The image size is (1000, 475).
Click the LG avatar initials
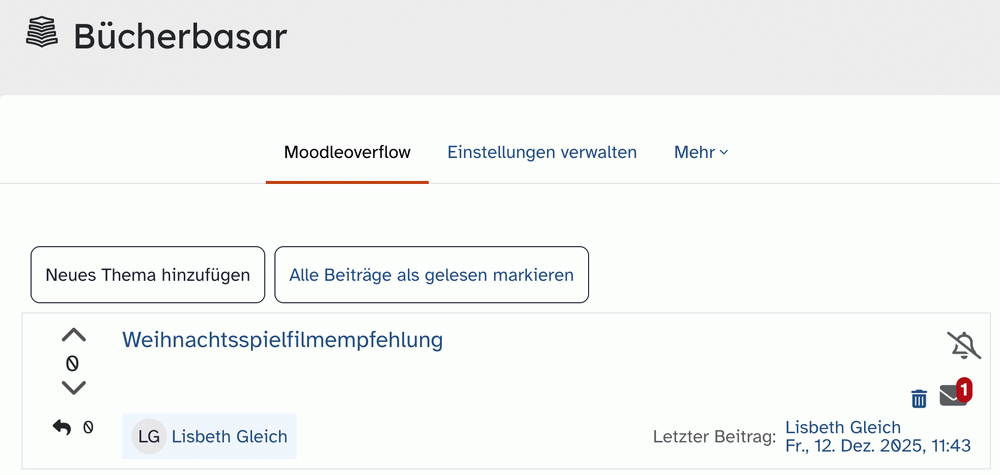pyautogui.click(x=149, y=436)
